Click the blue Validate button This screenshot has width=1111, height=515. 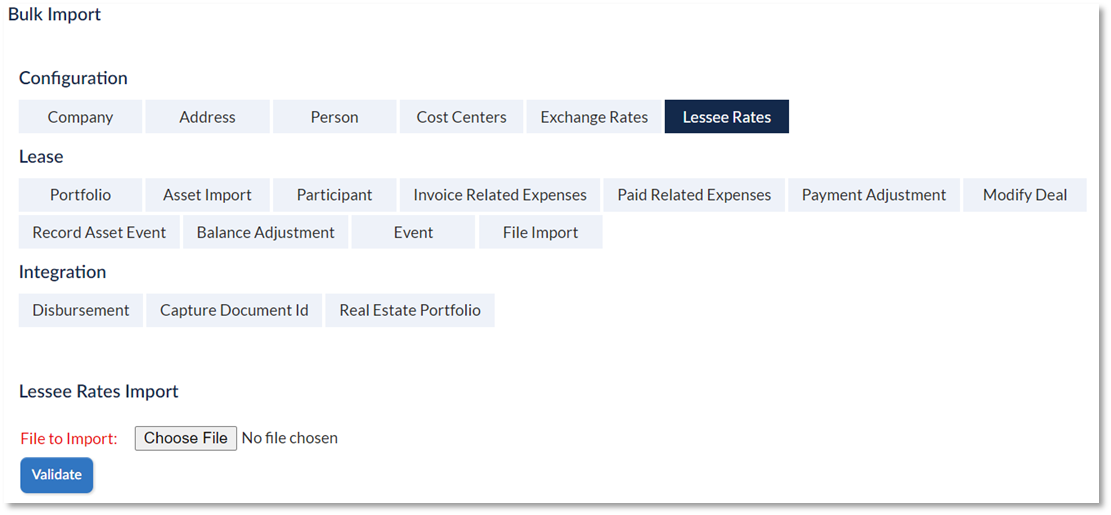[x=57, y=475]
